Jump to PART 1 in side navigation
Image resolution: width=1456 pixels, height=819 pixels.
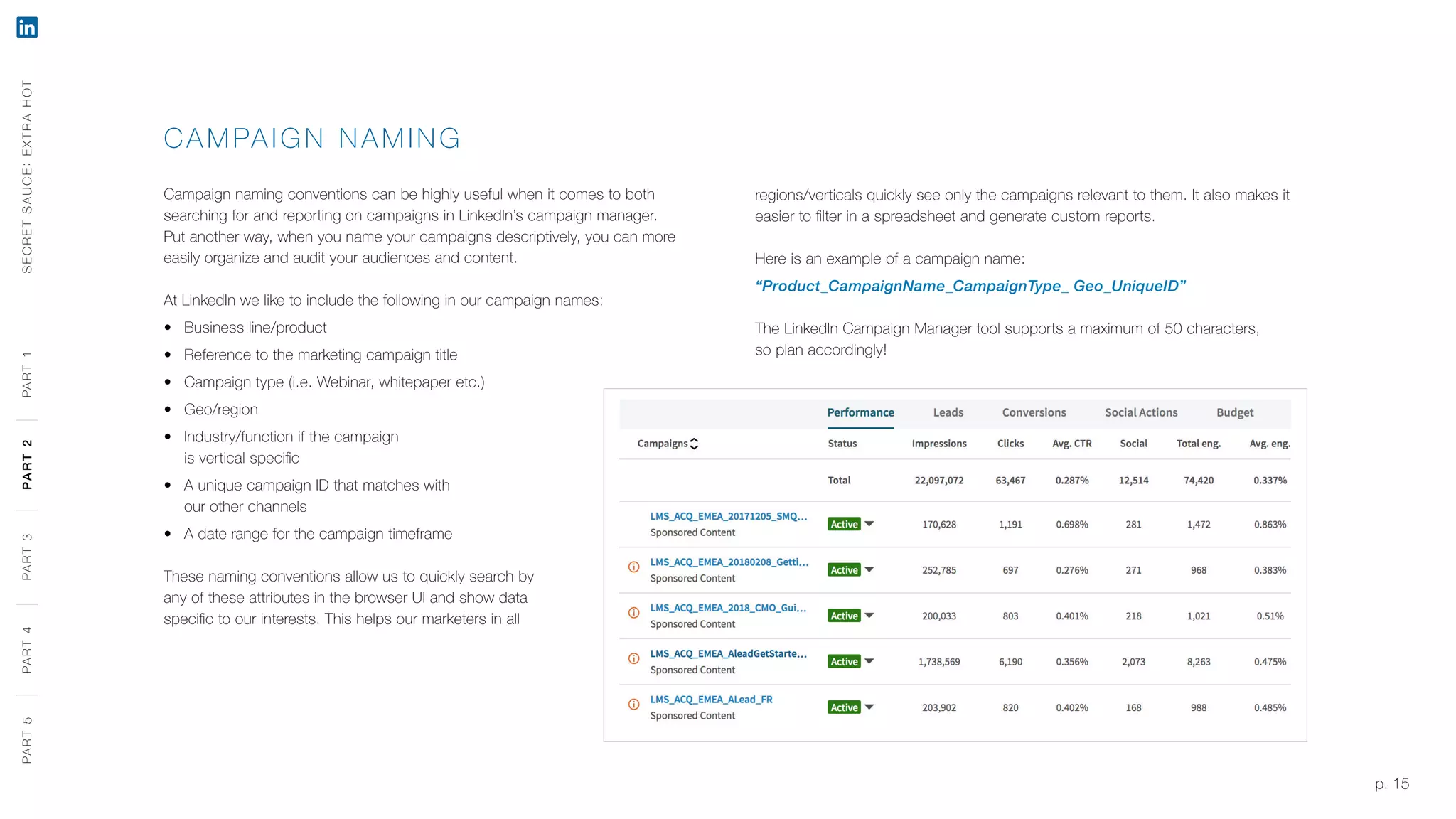click(x=27, y=374)
